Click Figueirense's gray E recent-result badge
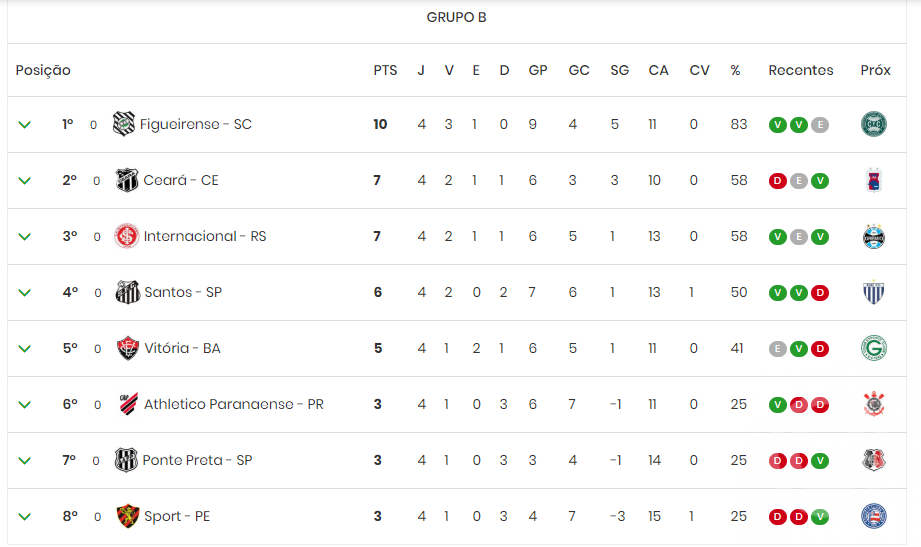Image resolution: width=921 pixels, height=547 pixels. 820,125
